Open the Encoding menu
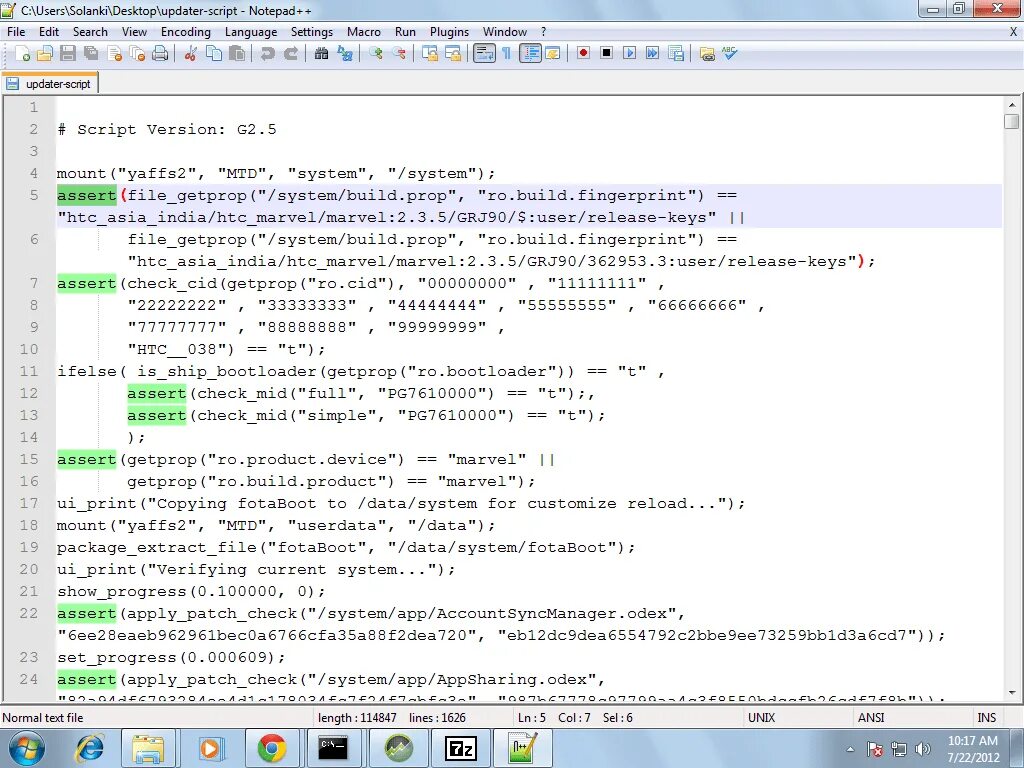1024x768 pixels. pyautogui.click(x=186, y=31)
